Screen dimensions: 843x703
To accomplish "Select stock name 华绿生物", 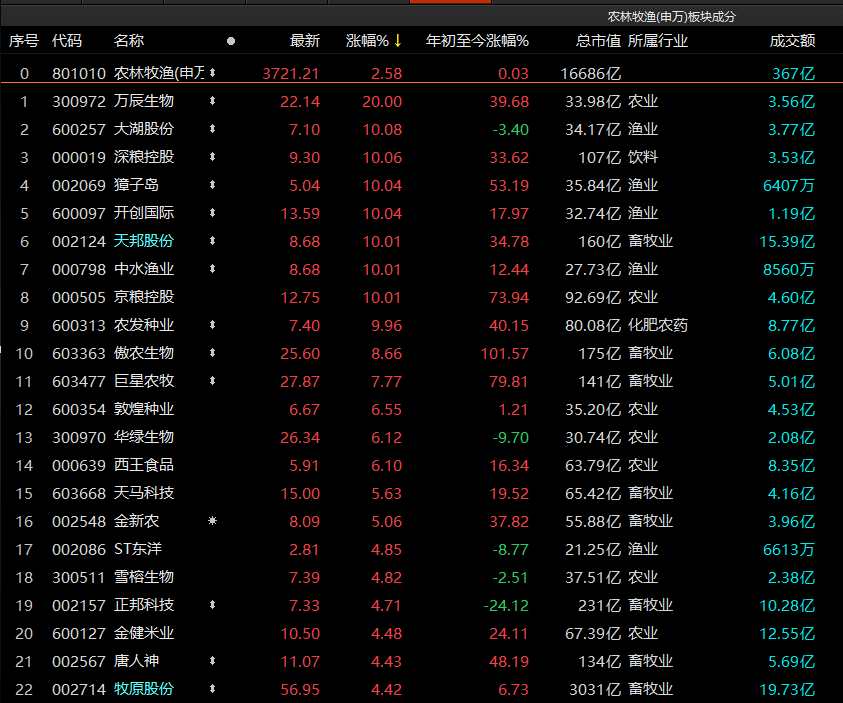I will click(x=144, y=437).
